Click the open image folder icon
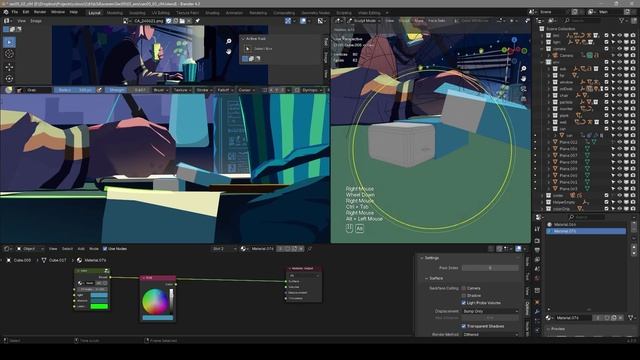640x360 pixels. pyautogui.click(x=182, y=20)
